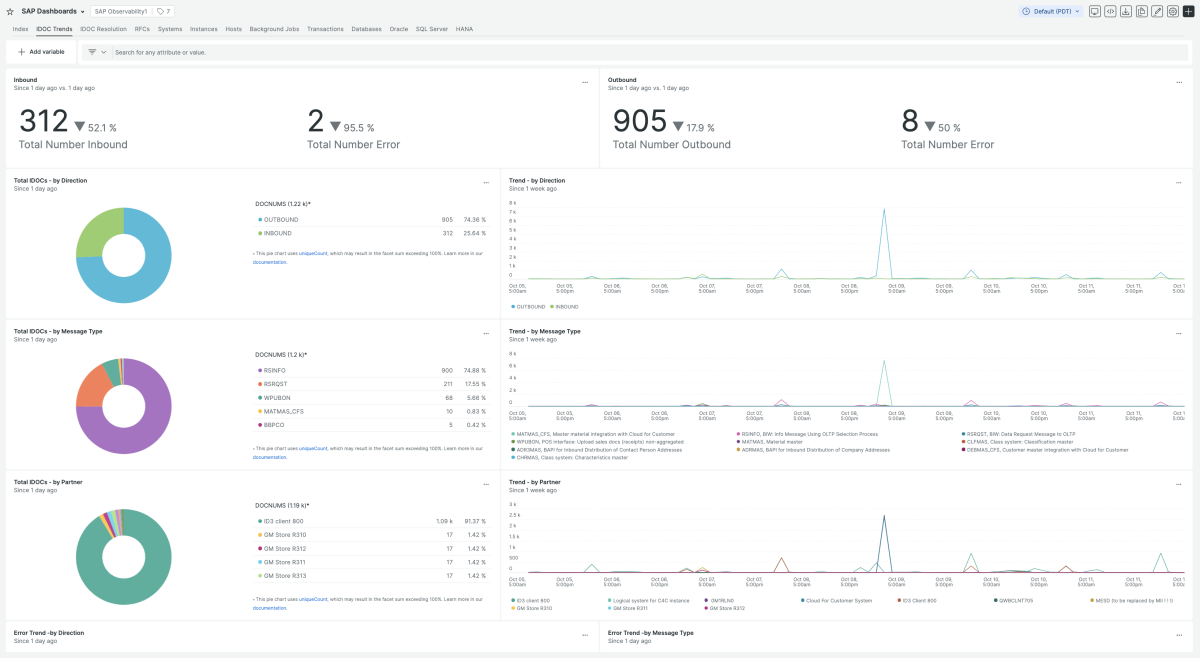Click the Add variable button
1200x658 pixels.
[41, 52]
